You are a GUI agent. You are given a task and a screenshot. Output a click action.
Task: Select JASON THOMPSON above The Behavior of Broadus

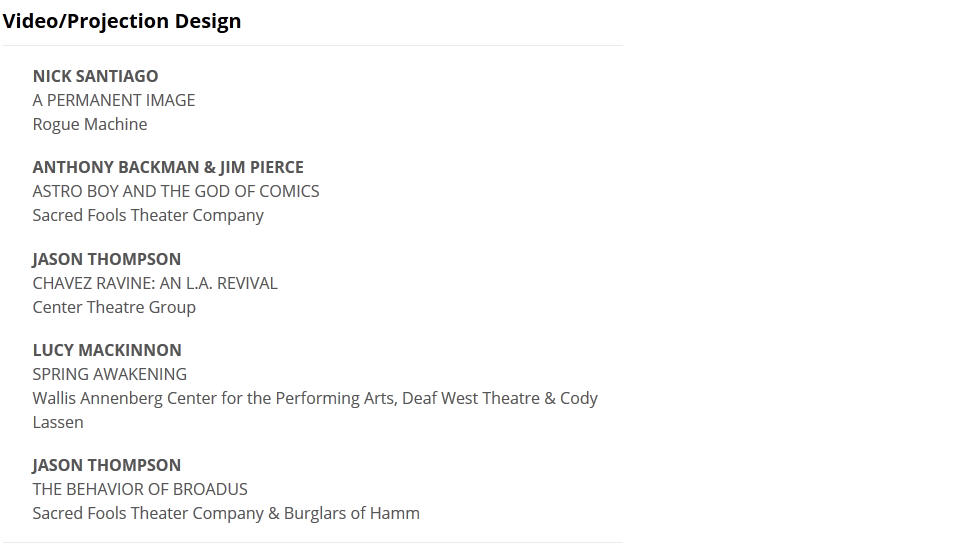pos(107,465)
